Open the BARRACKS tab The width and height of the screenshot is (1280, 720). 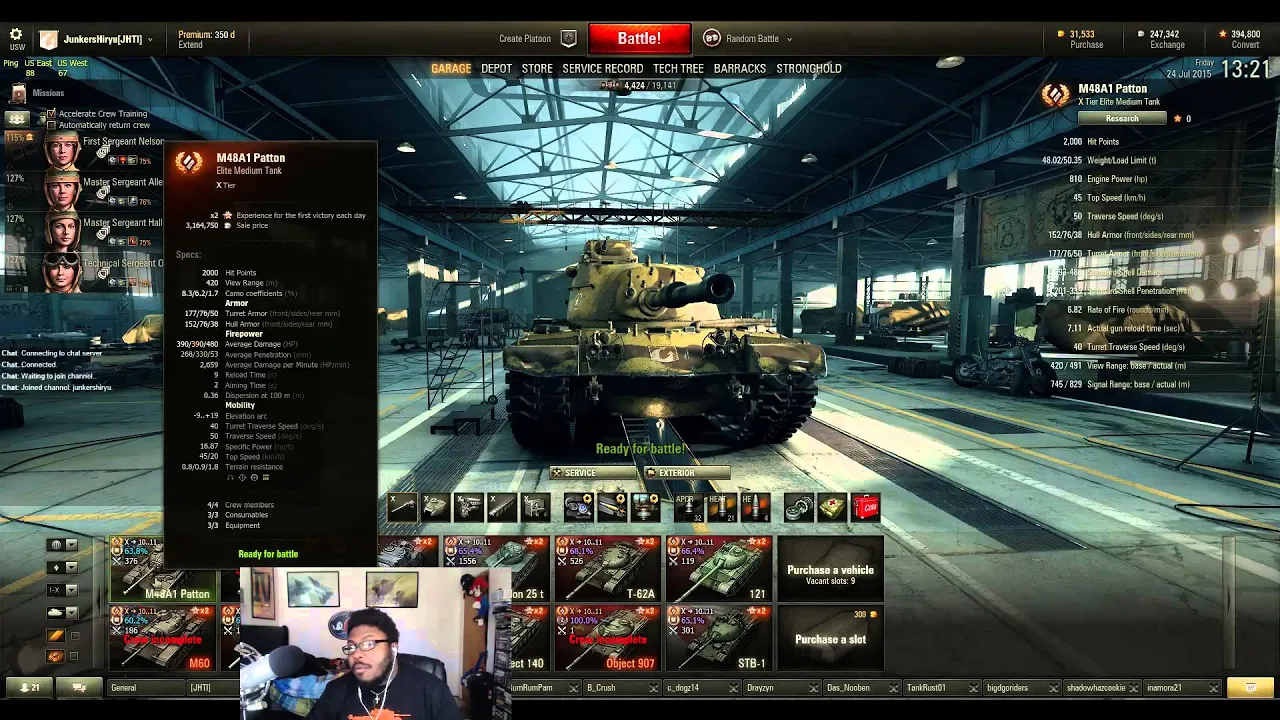[740, 69]
